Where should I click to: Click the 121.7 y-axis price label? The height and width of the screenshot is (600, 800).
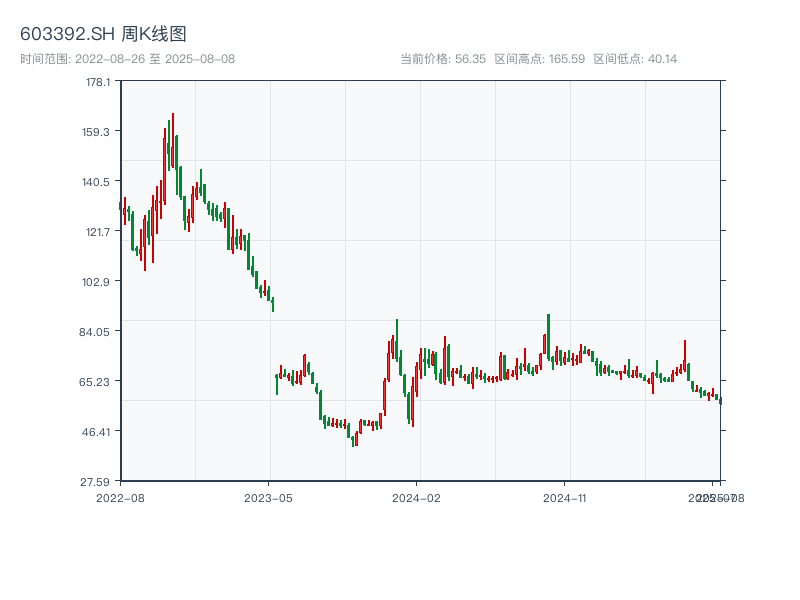[x=97, y=232]
